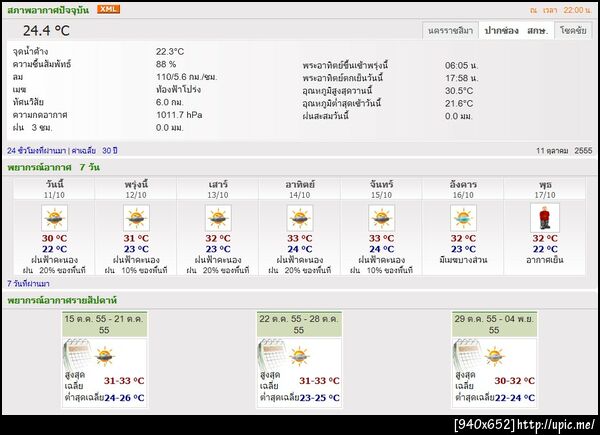Select today's 11/10 weather icon
Screen dimensions: 600x435
[x=54, y=218]
